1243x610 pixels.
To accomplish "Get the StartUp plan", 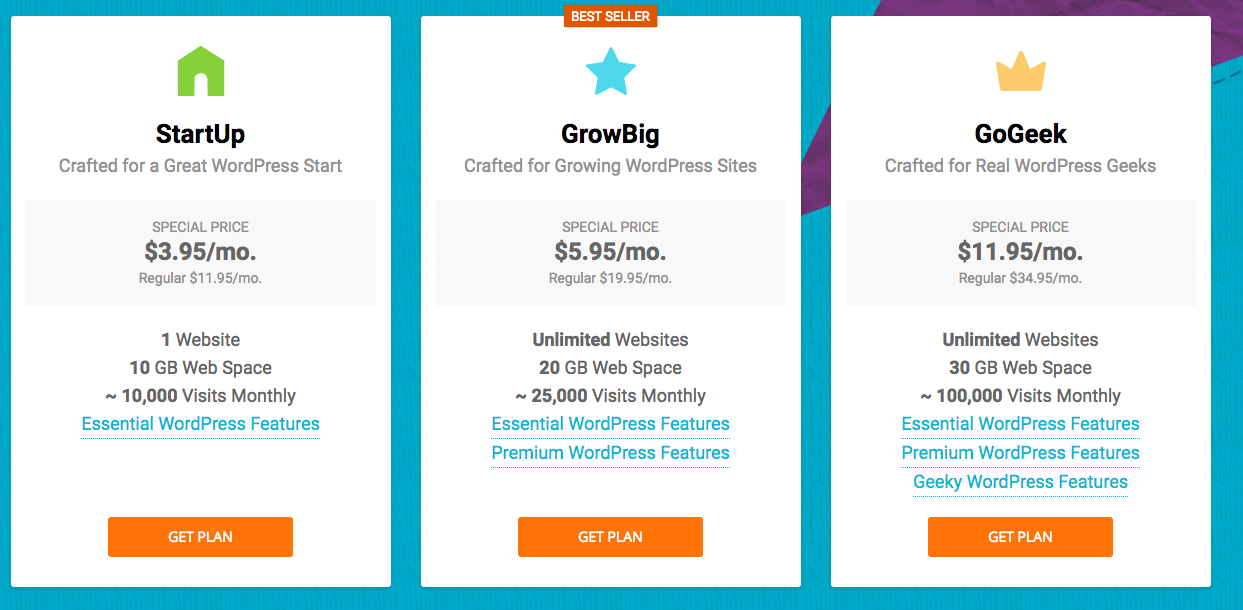I will pos(200,537).
